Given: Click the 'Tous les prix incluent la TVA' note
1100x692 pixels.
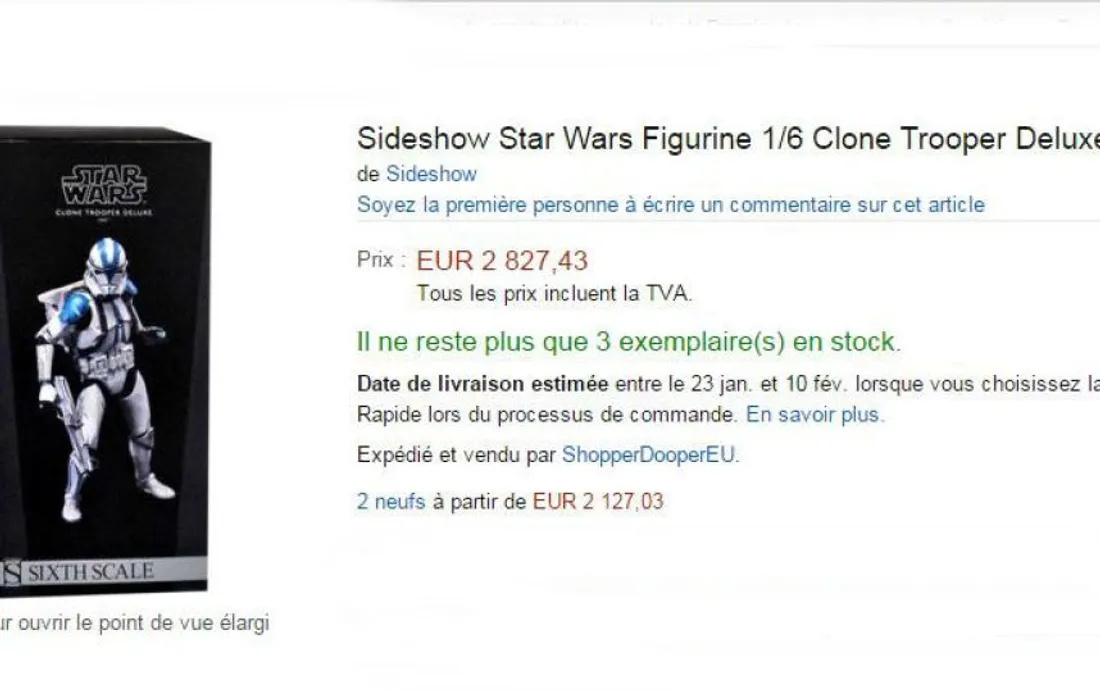Looking at the screenshot, I should [x=554, y=293].
